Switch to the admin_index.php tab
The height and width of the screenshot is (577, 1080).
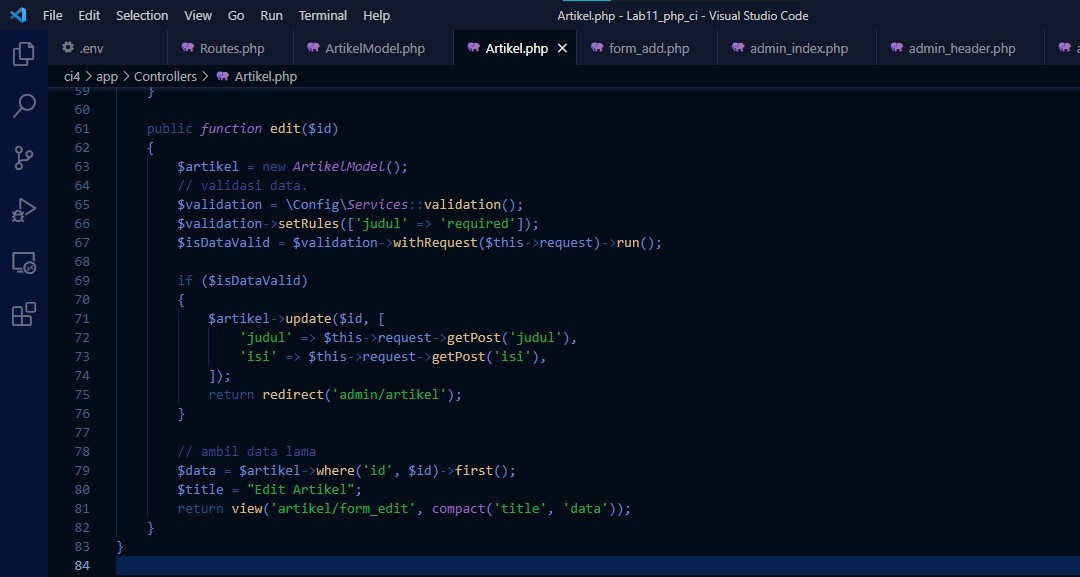pos(801,47)
